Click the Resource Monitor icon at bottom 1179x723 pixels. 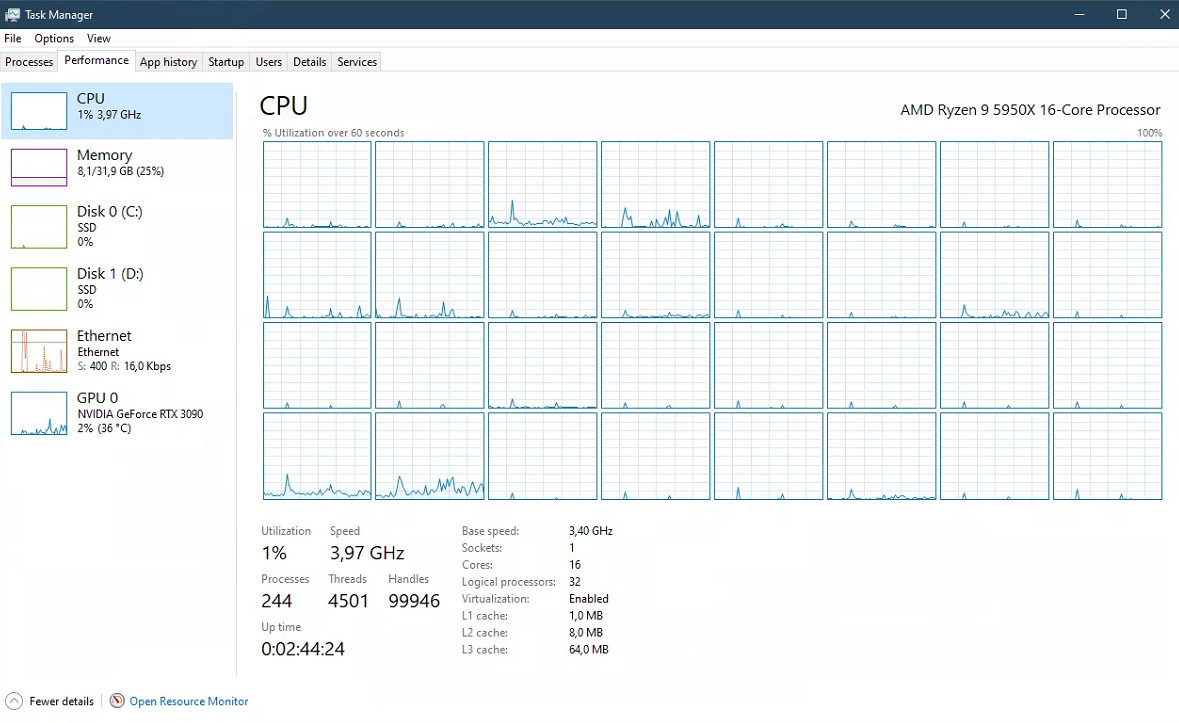(x=117, y=701)
